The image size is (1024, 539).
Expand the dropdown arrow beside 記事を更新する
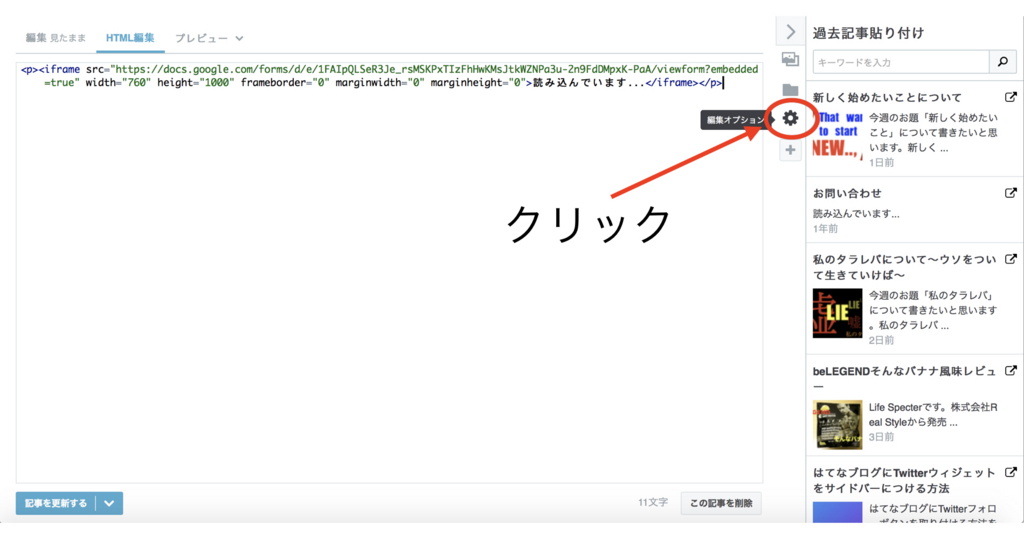(x=109, y=503)
